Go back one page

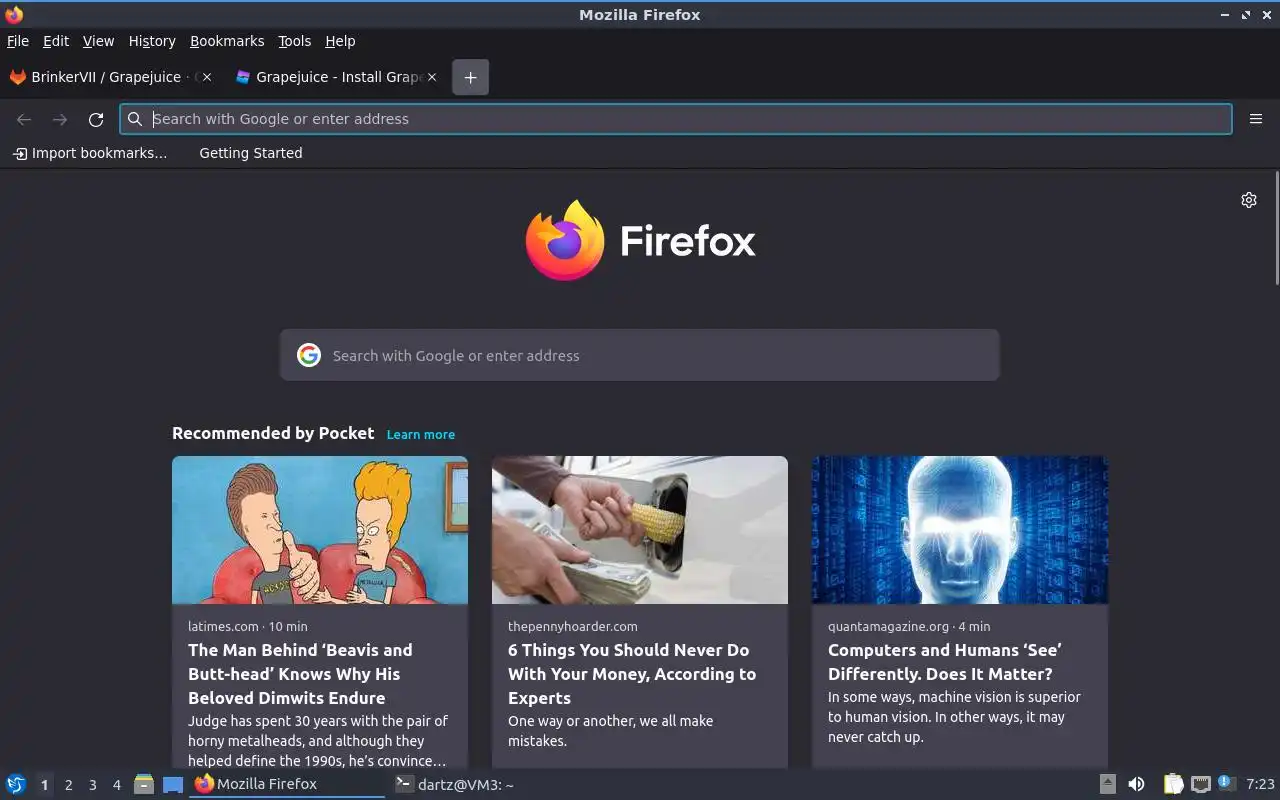(x=24, y=119)
